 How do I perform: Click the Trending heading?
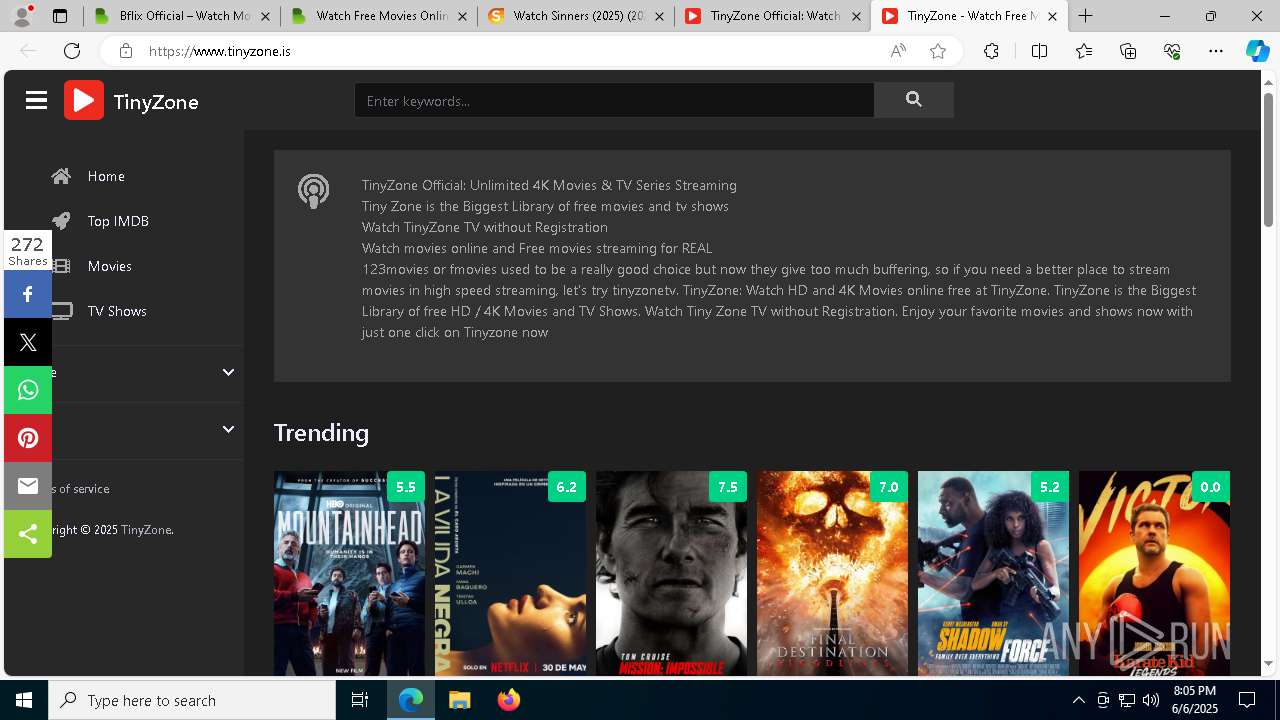tap(321, 432)
